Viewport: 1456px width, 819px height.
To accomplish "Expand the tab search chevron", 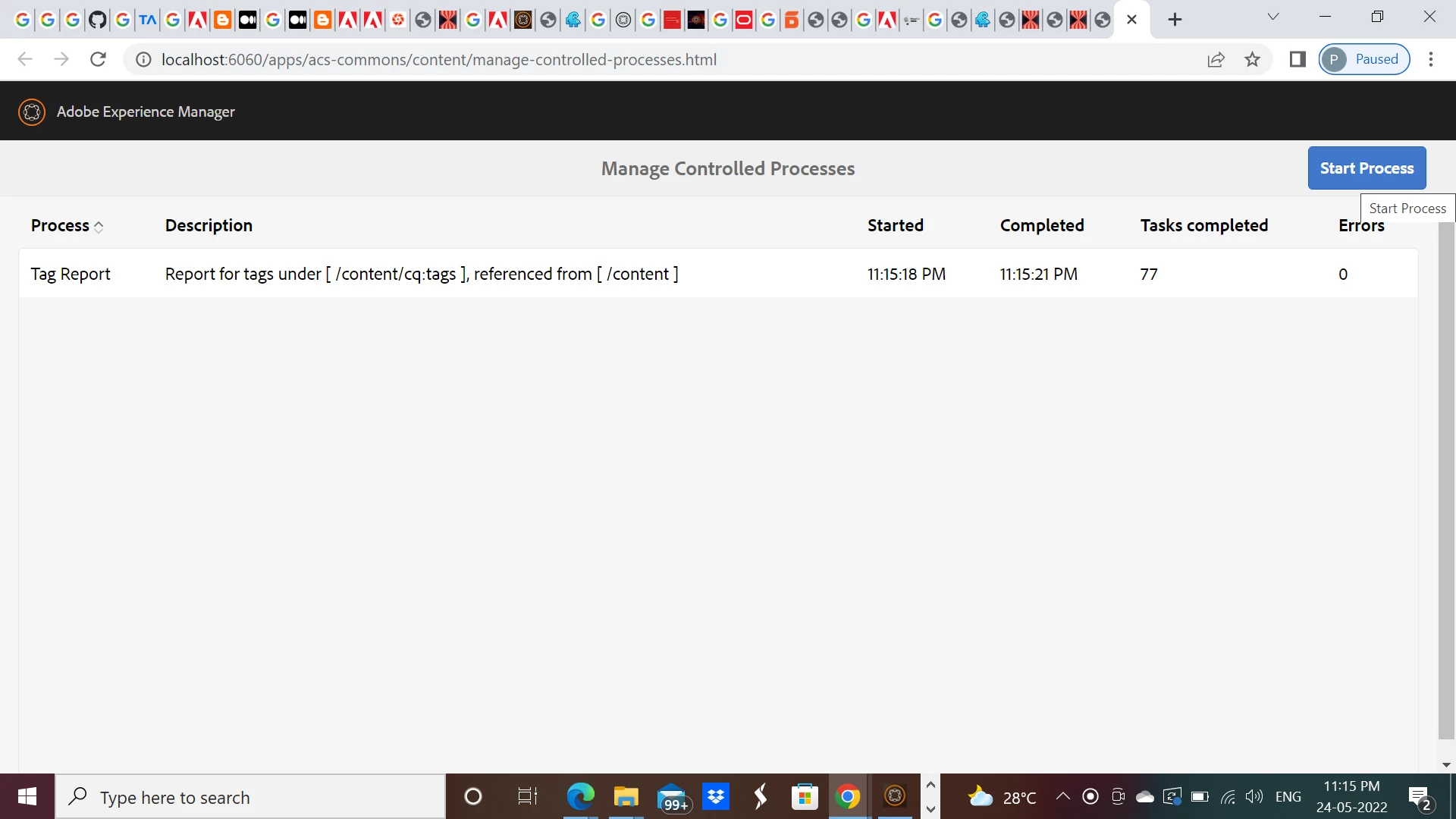I will (1273, 17).
